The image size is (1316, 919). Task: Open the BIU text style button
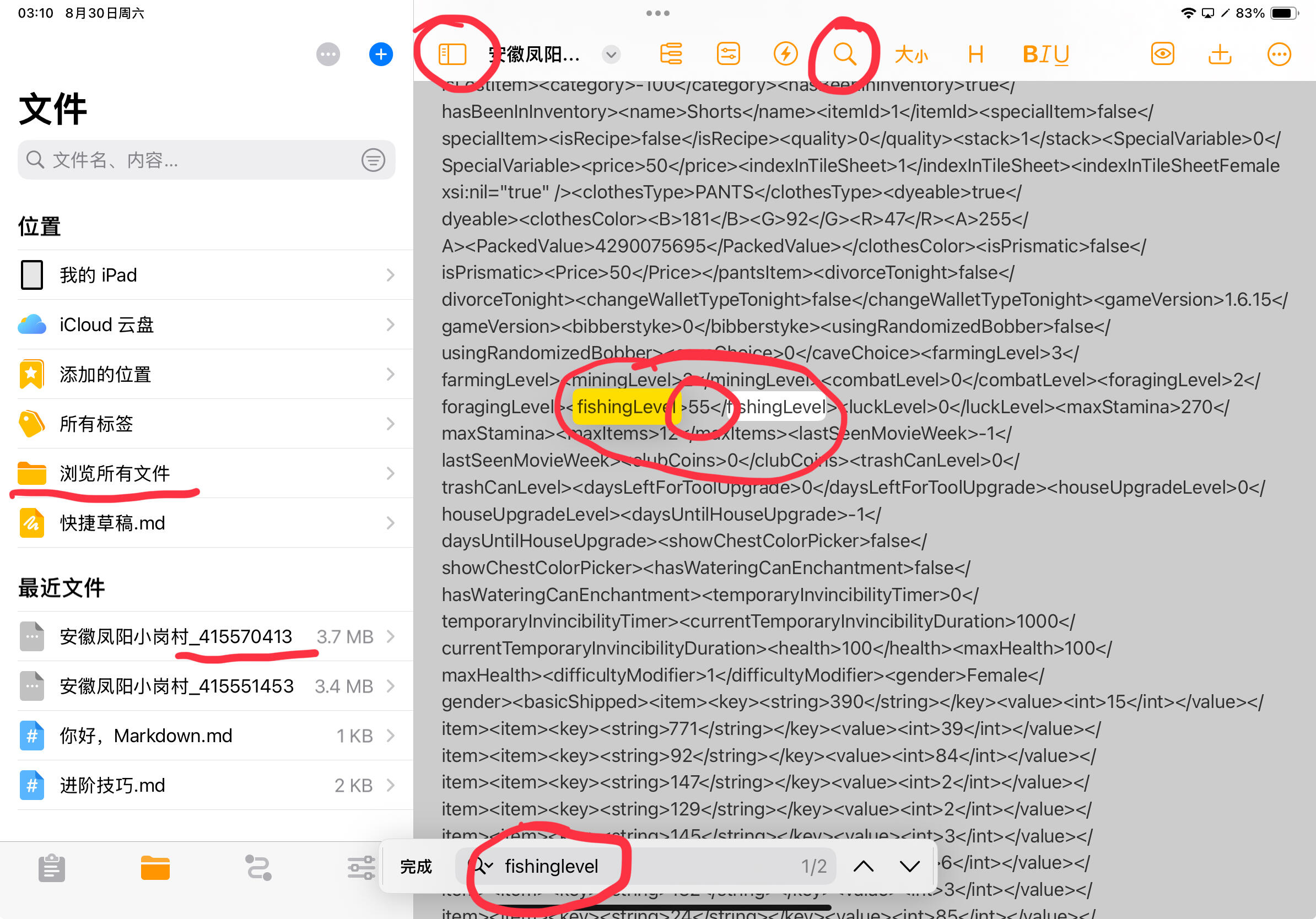pos(1046,55)
